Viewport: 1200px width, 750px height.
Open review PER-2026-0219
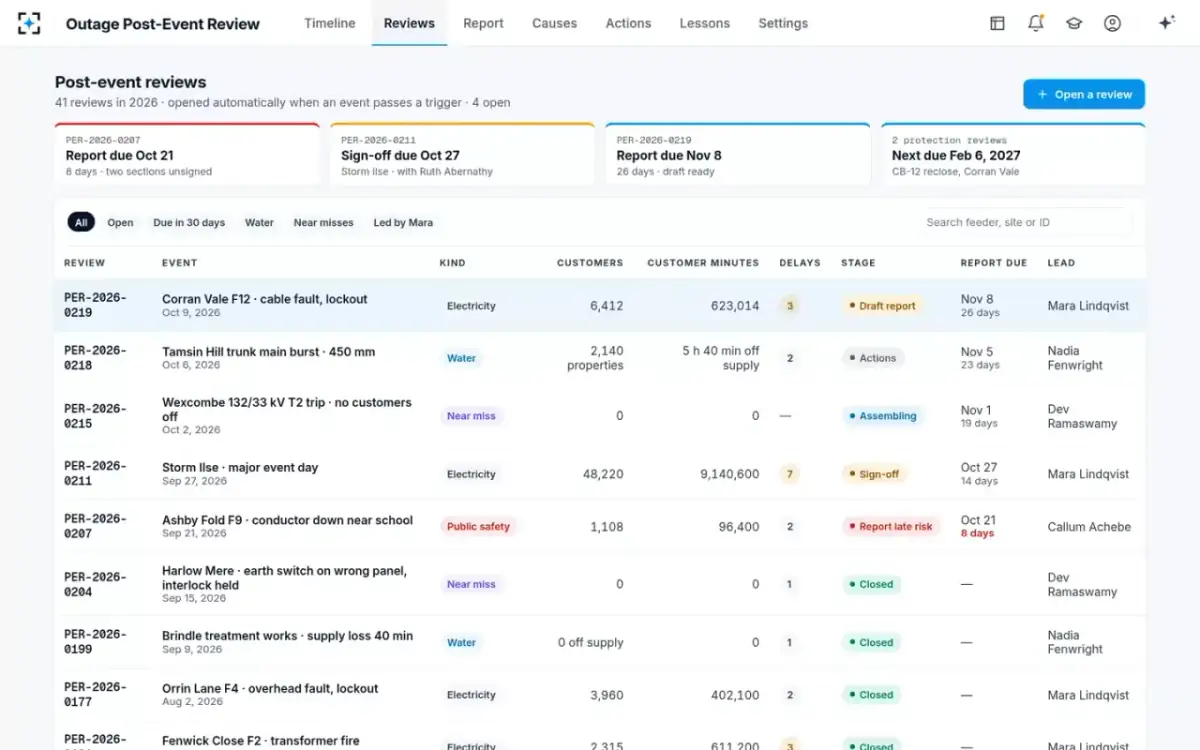tap(95, 305)
